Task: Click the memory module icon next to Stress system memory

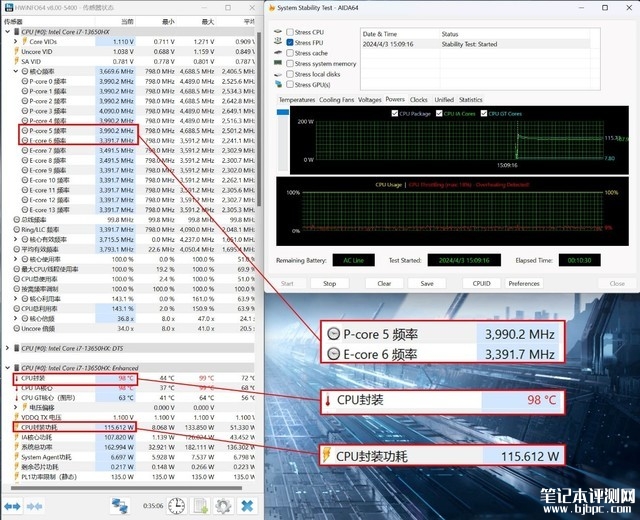Action: 278,63
